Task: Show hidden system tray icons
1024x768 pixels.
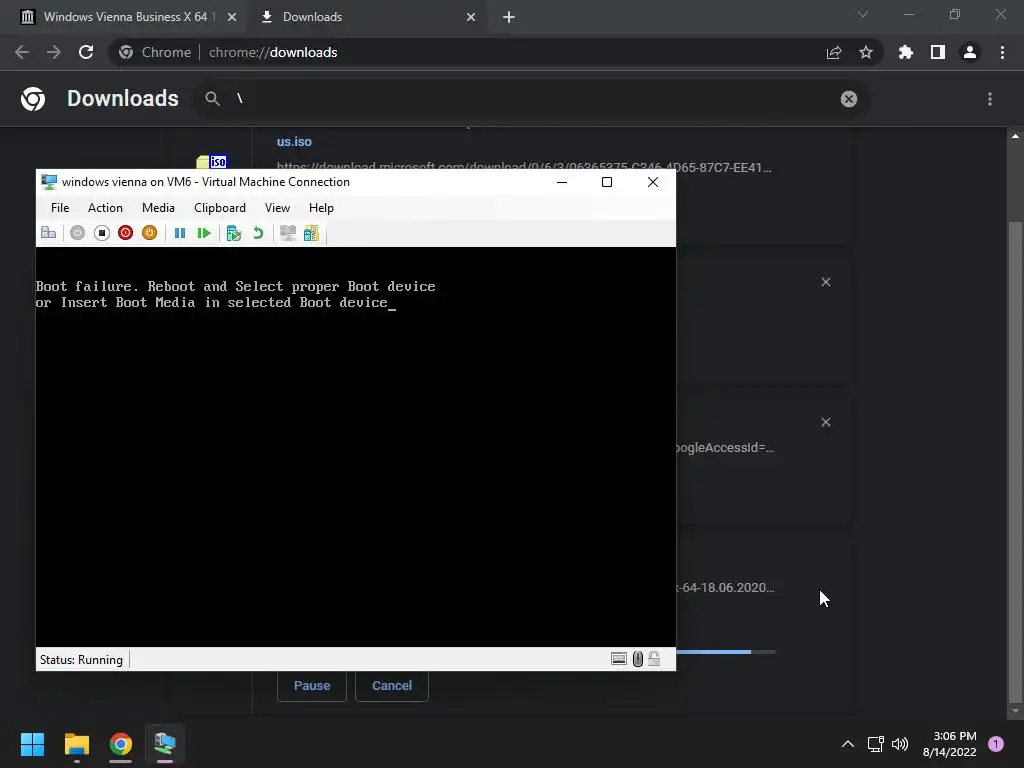Action: (848, 744)
